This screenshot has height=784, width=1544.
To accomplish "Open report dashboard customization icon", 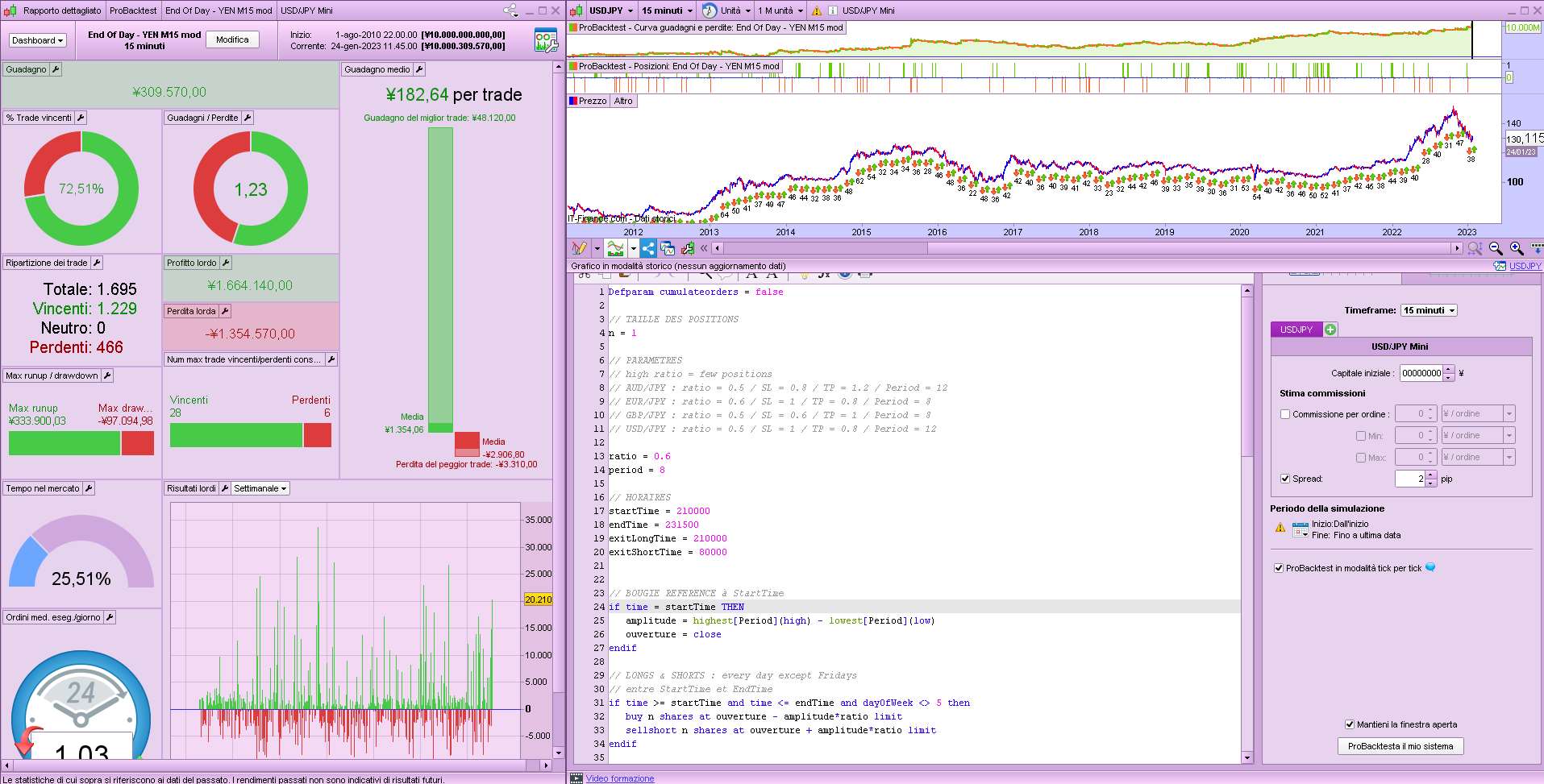I will (x=546, y=40).
